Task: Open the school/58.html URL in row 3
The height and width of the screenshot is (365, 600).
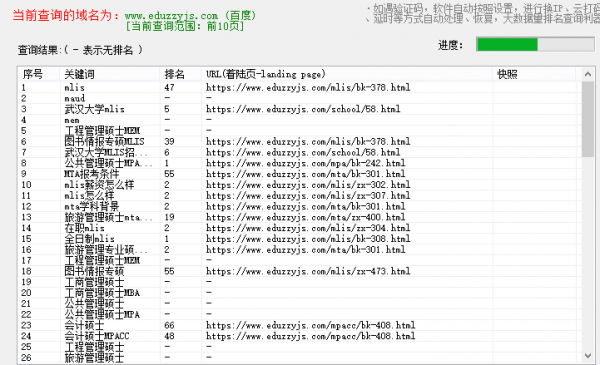Action: [x=303, y=109]
